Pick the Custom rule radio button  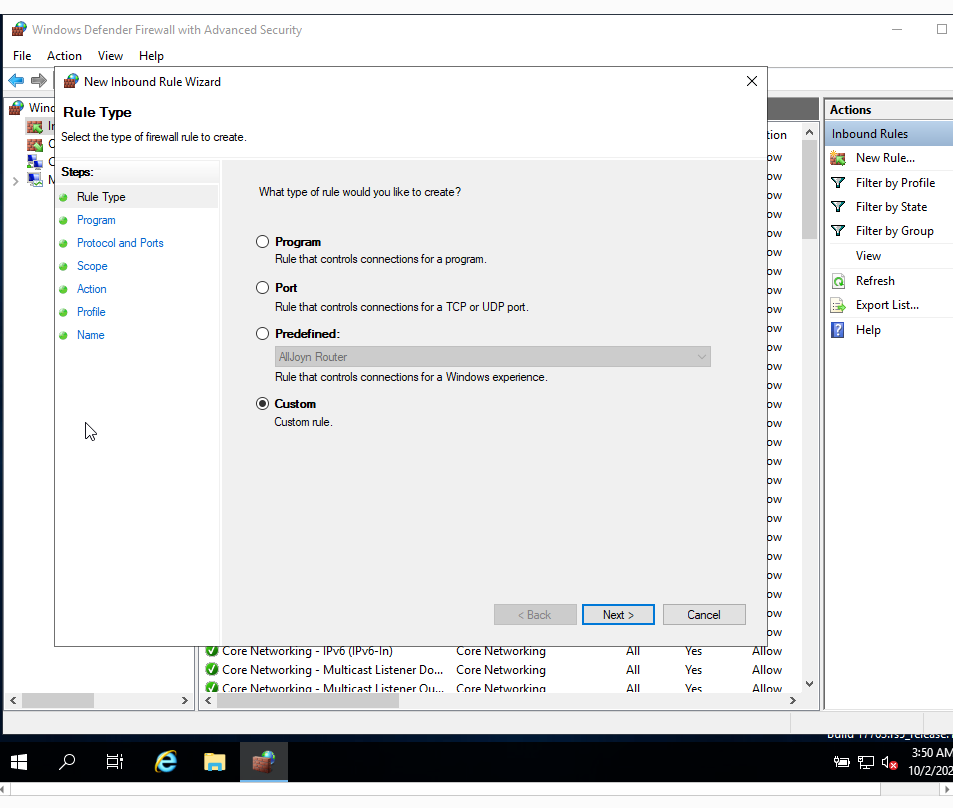pyautogui.click(x=262, y=404)
